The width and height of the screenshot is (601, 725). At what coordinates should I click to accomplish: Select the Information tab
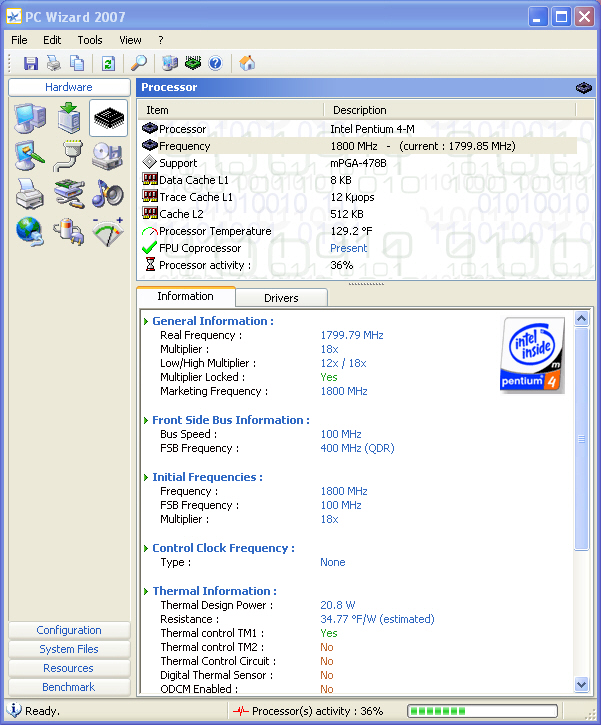185,296
